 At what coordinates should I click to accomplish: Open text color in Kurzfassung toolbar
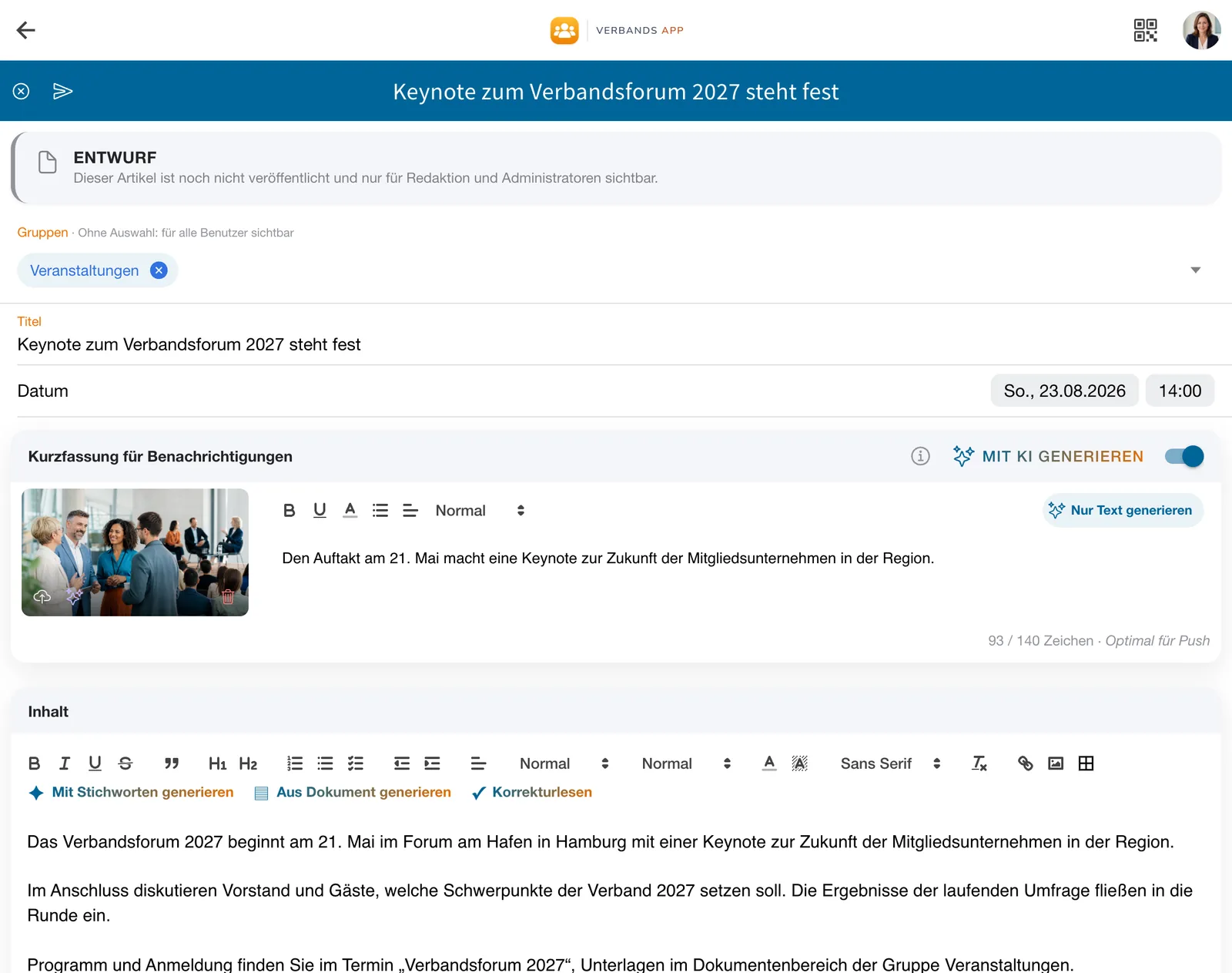point(350,511)
